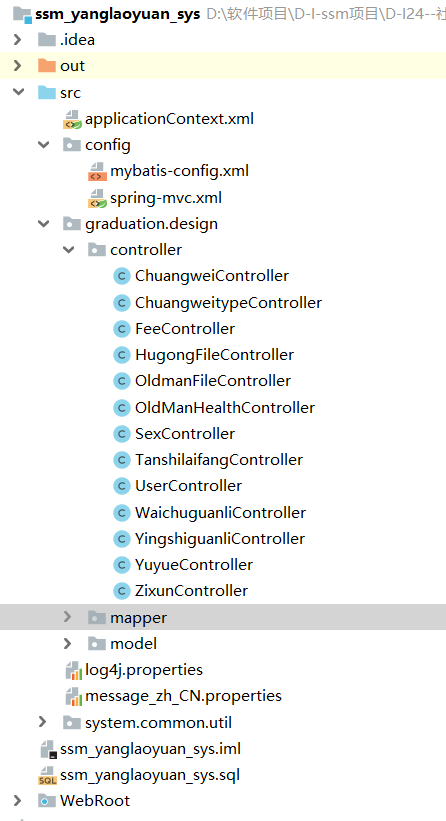Click the WebRoot web folder icon
Screen dimensions: 446x821
click(47, 801)
